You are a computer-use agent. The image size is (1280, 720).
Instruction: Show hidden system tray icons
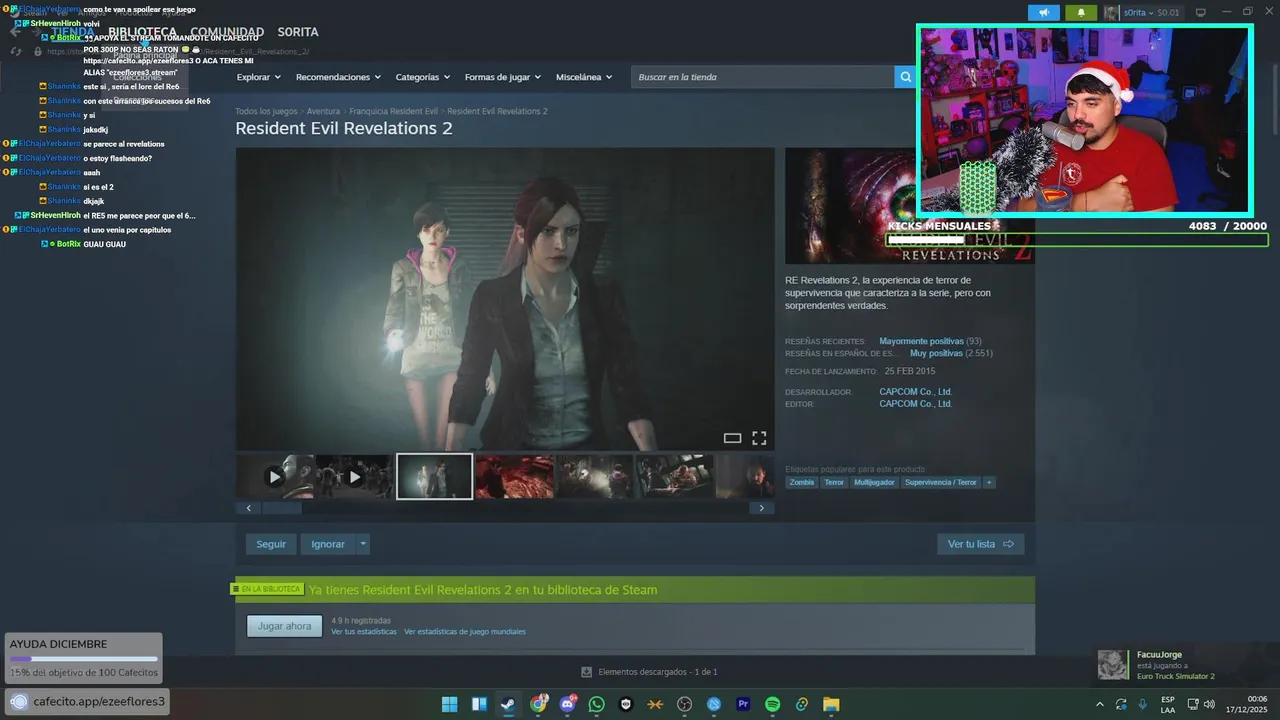(1100, 704)
